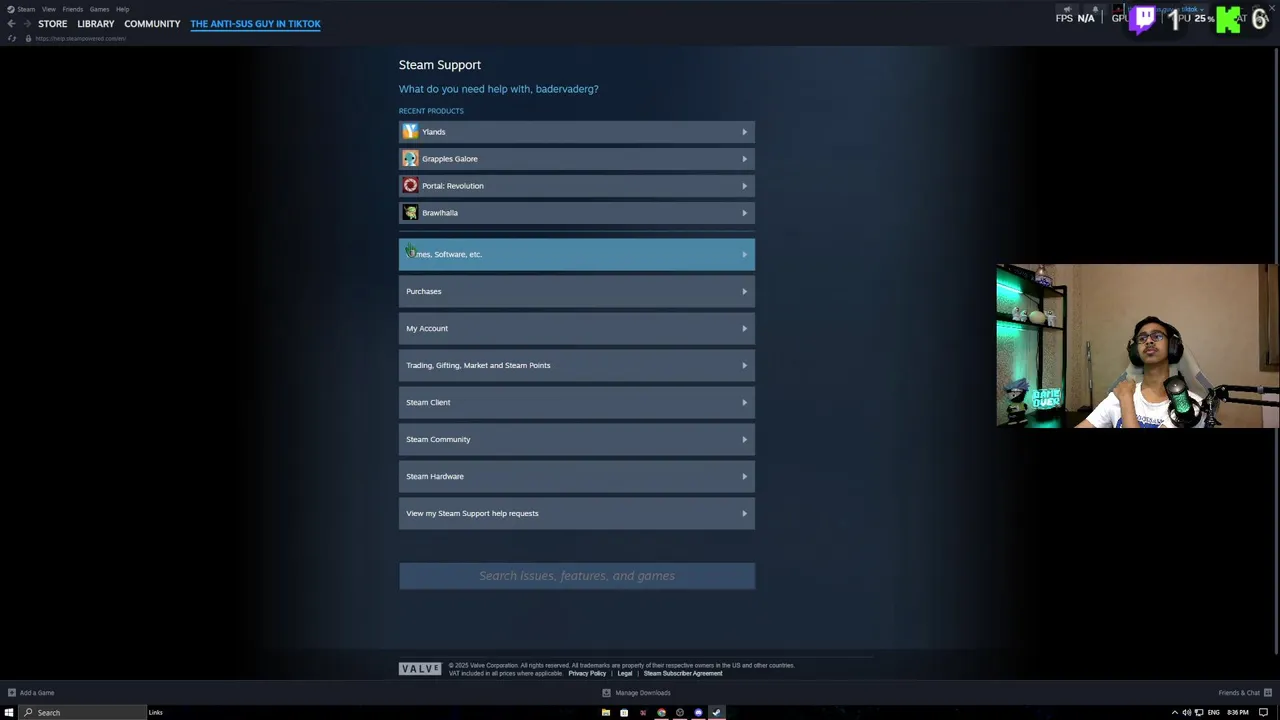The width and height of the screenshot is (1280, 720).
Task: Open Friends & Chat
Action: (x=1245, y=692)
